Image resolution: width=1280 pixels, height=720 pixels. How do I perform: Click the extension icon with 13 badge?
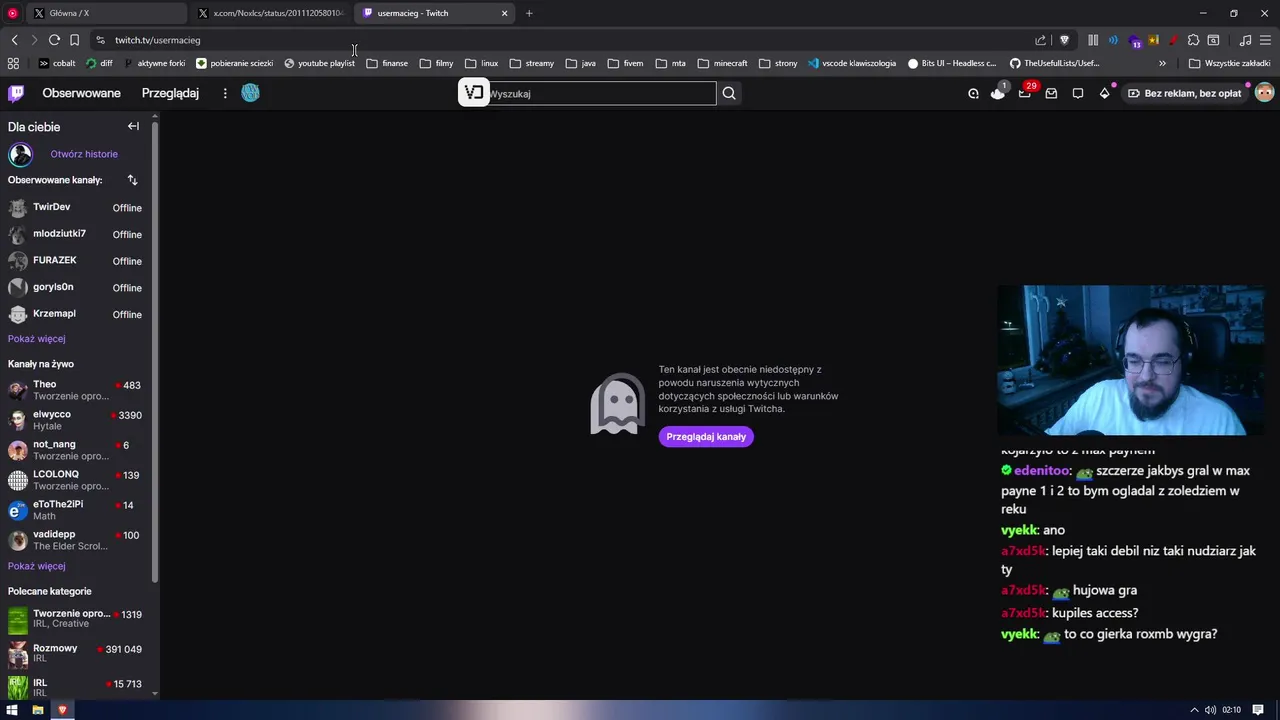pyautogui.click(x=1134, y=41)
